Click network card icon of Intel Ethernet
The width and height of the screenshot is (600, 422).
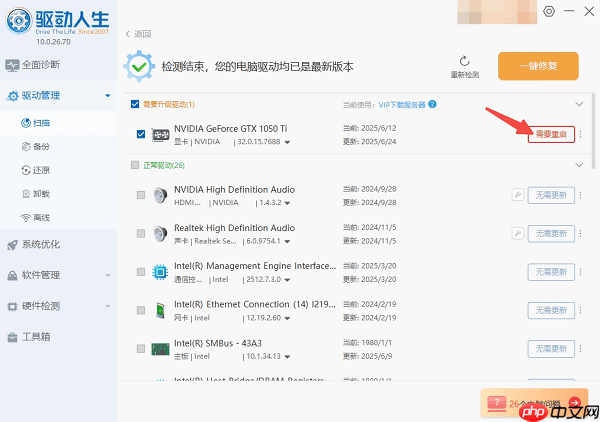[x=160, y=310]
